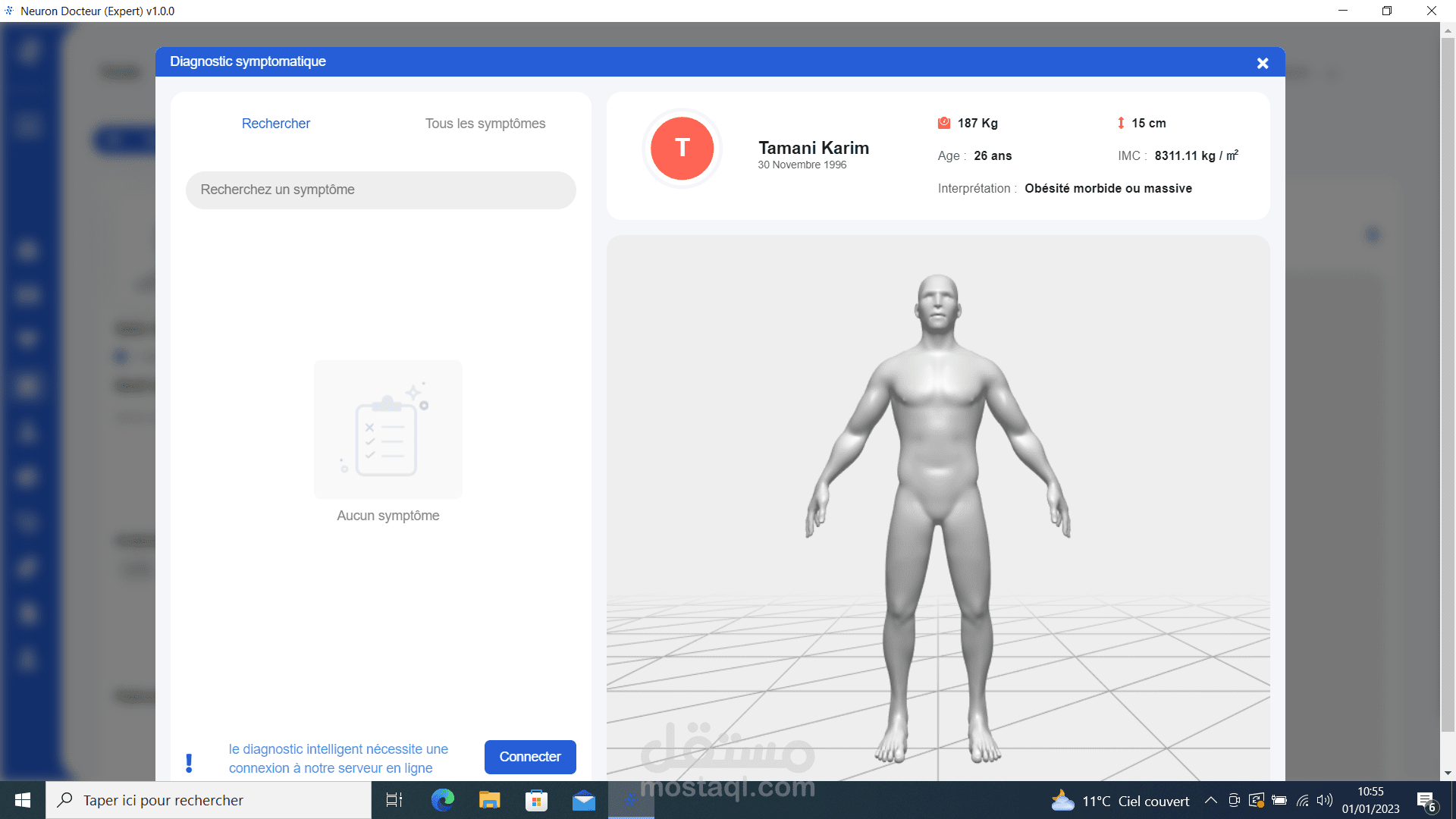Click the weight scale icon
This screenshot has width=1456, height=819.
pos(944,123)
